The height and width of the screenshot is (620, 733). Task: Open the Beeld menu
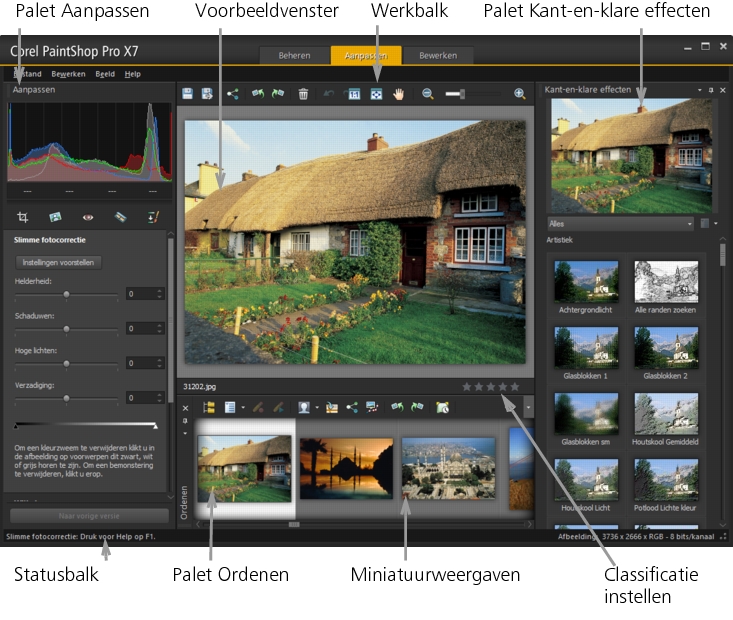(105, 74)
